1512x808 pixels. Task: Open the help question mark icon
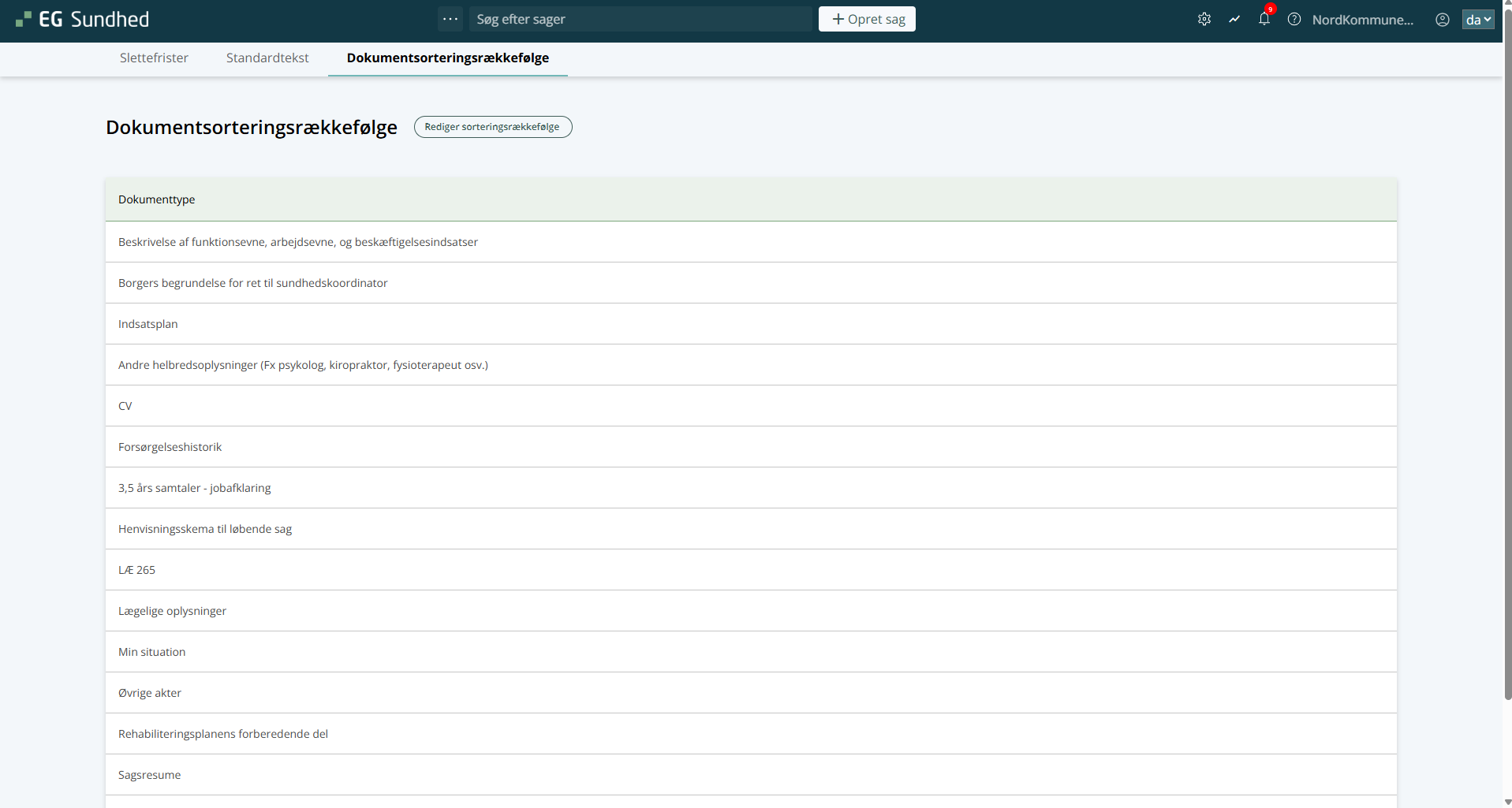1294,20
